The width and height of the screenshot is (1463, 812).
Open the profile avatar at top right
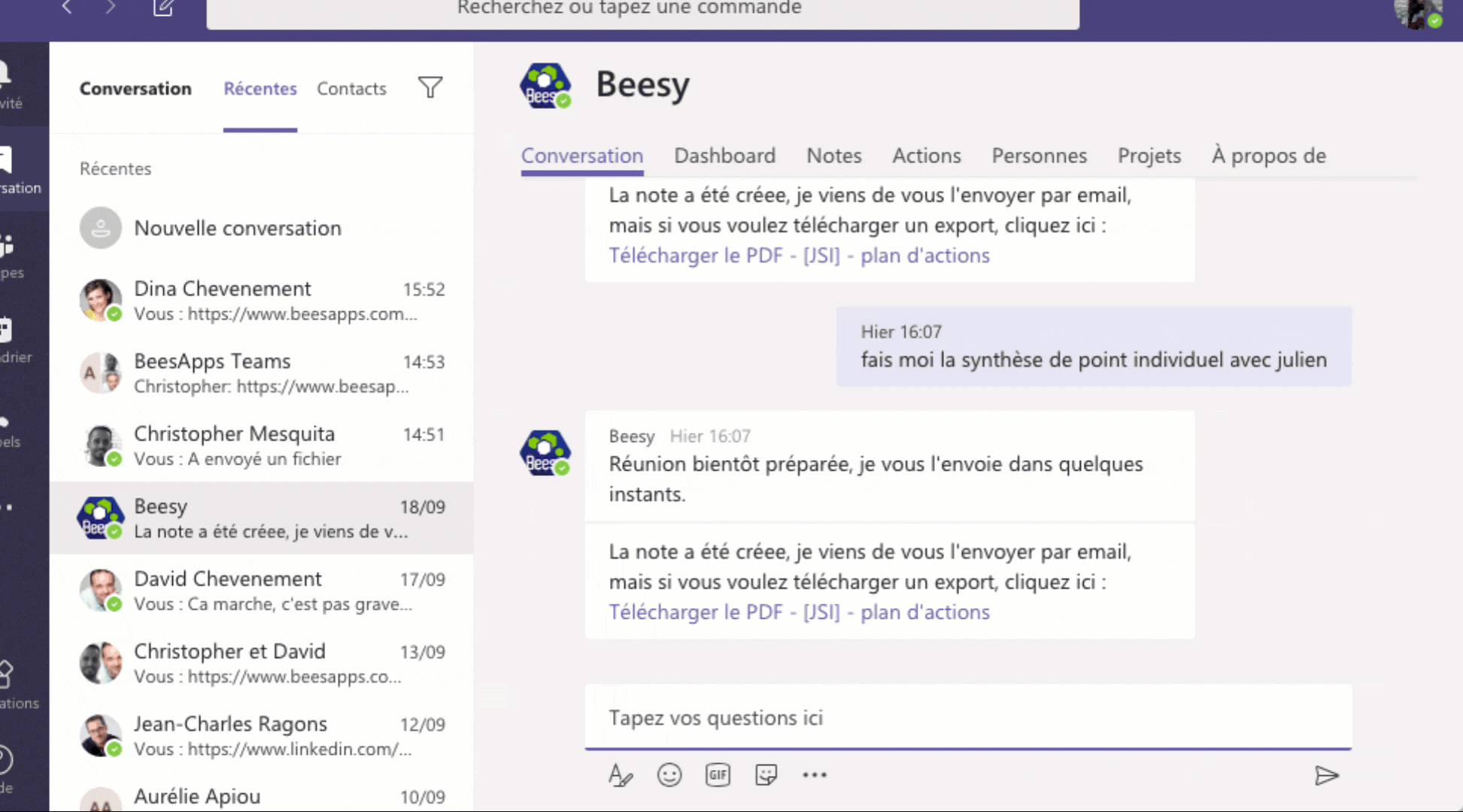click(1418, 13)
